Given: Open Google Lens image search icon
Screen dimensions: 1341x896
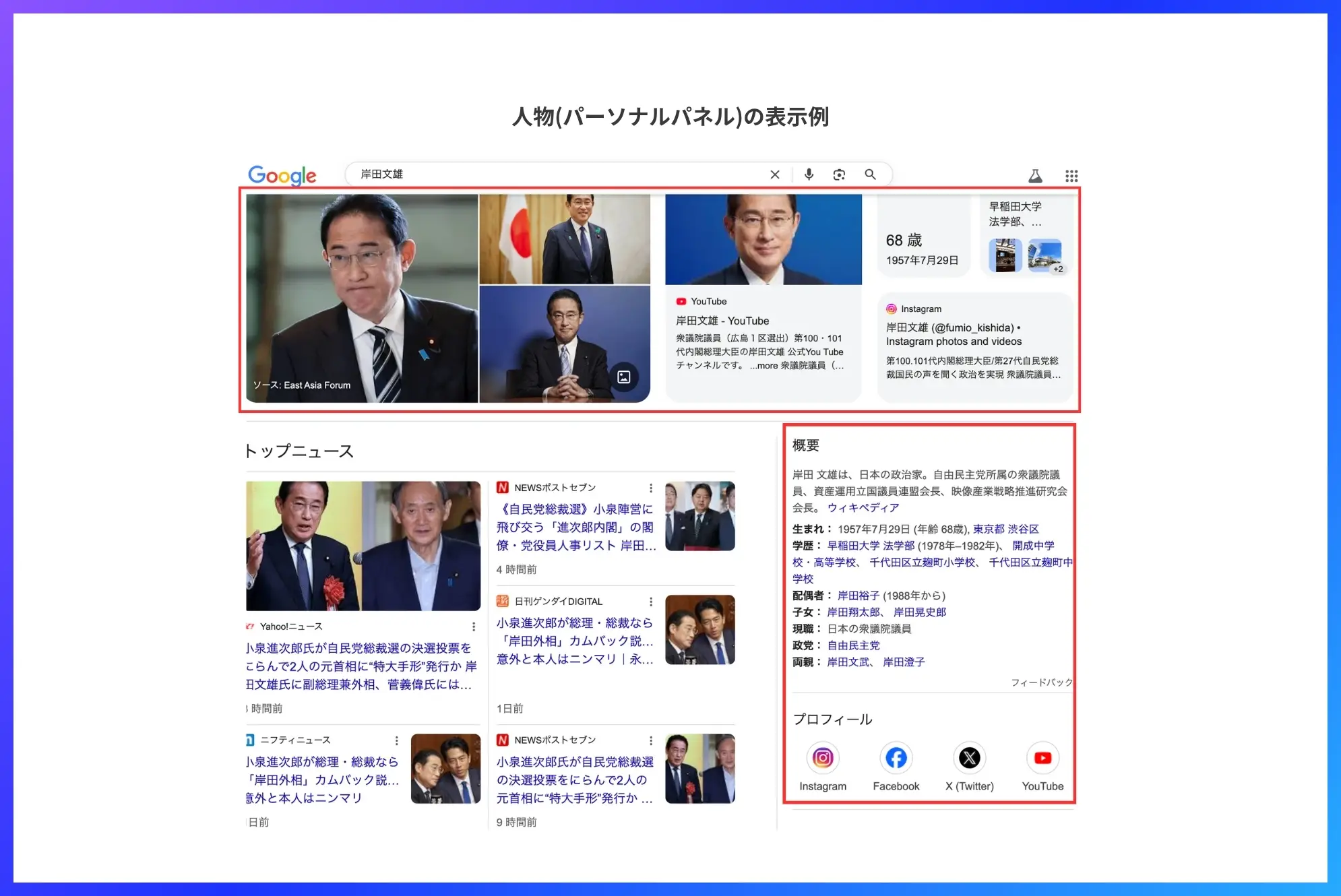Looking at the screenshot, I should tap(839, 174).
